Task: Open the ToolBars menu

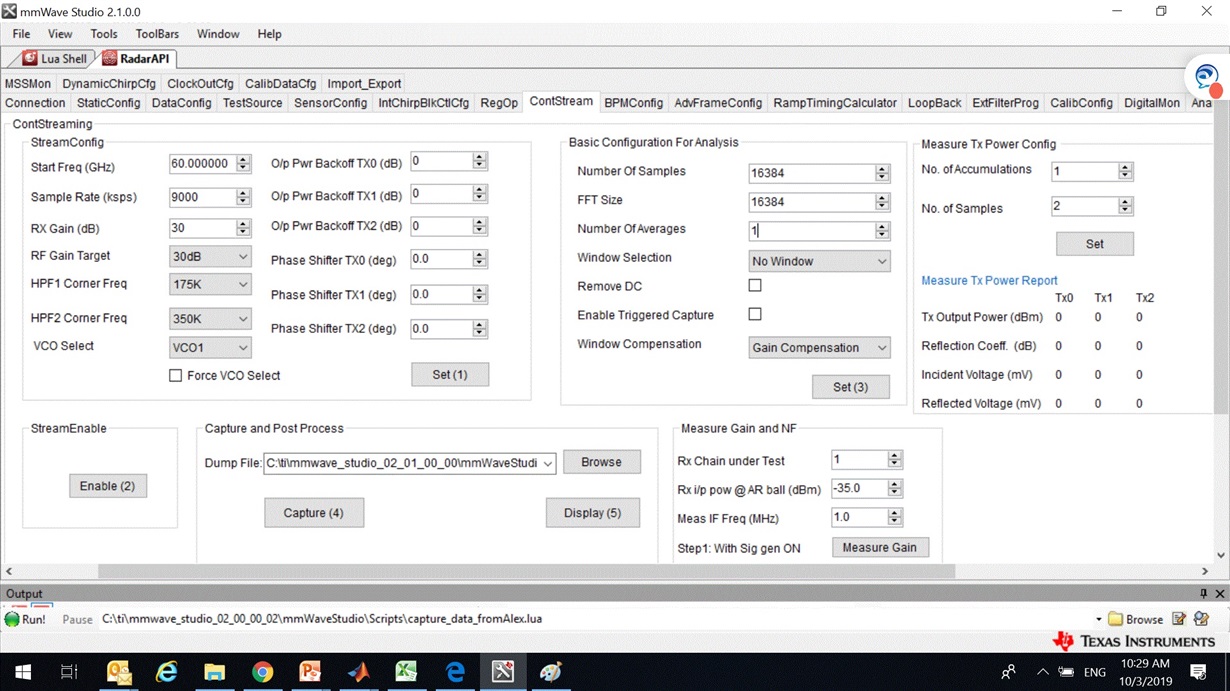Action: coord(157,34)
